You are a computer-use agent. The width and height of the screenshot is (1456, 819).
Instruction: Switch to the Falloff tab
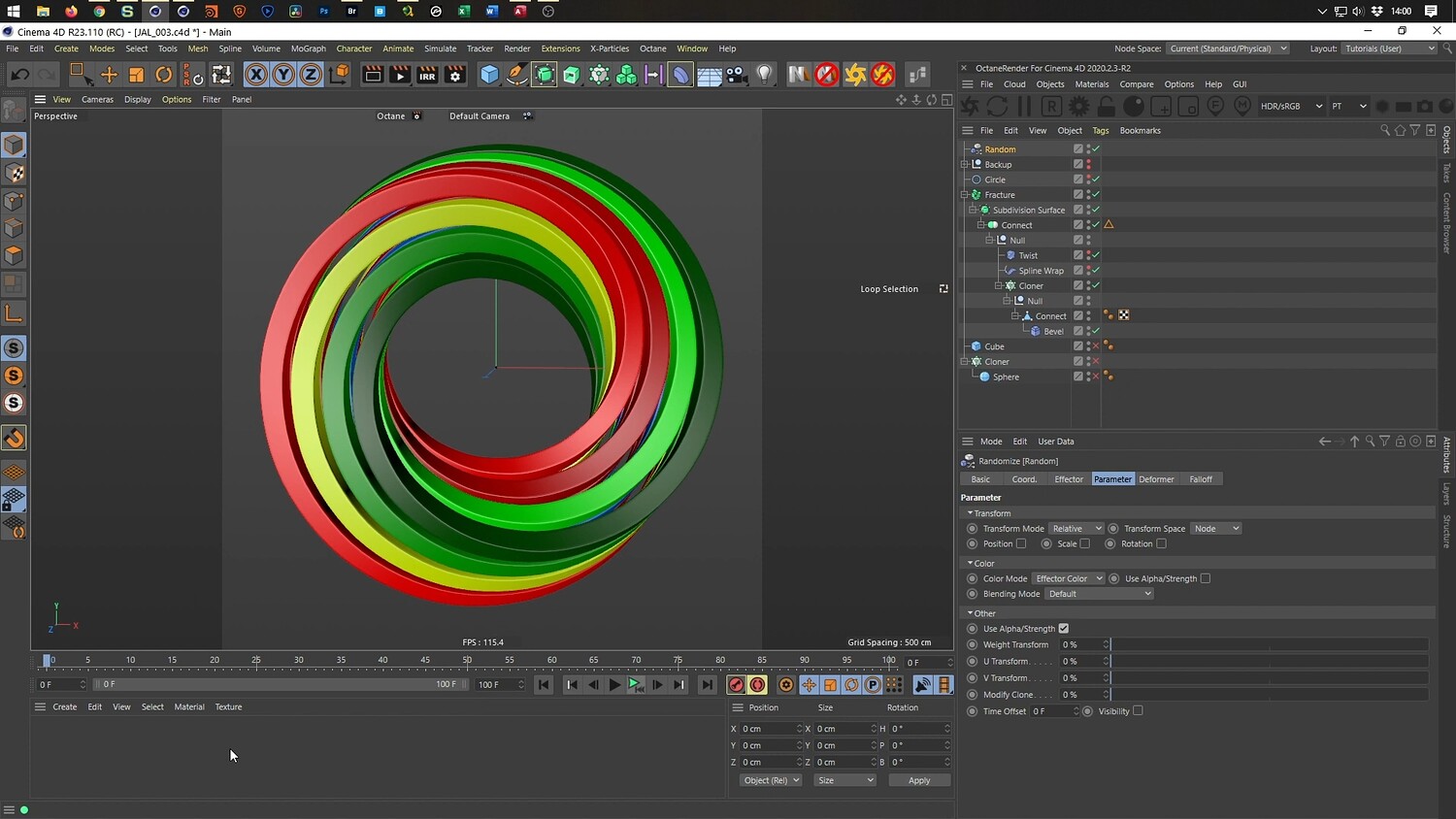point(1201,479)
